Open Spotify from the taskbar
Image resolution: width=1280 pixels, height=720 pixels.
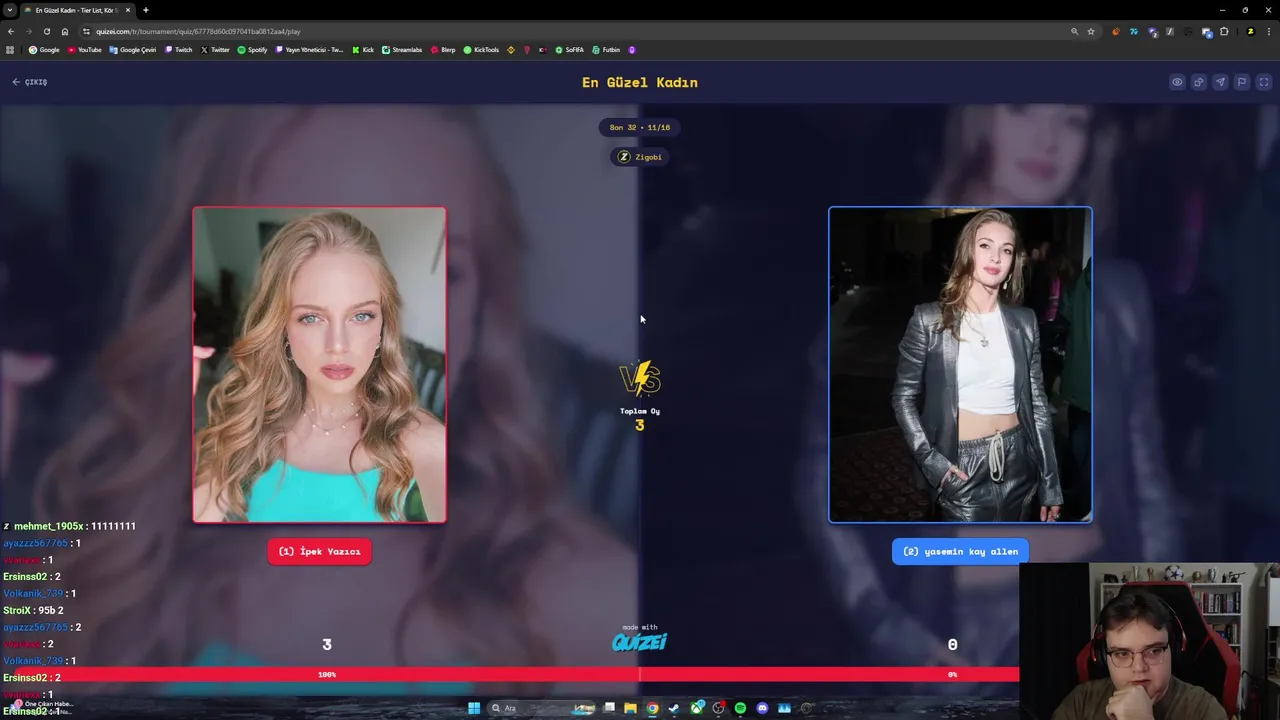coord(740,708)
